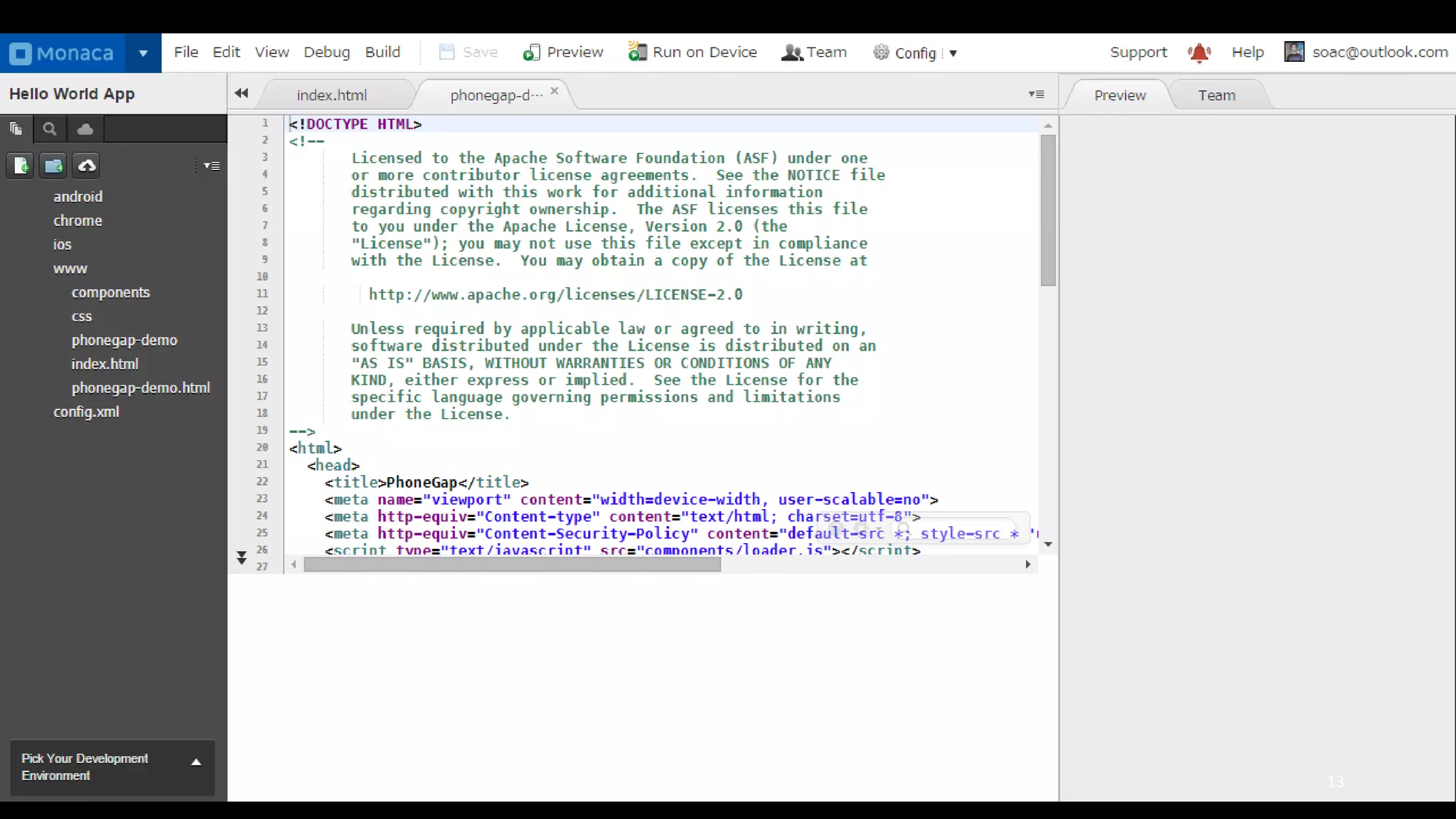Click the notification bell icon
This screenshot has width=1456, height=819.
click(x=1199, y=53)
